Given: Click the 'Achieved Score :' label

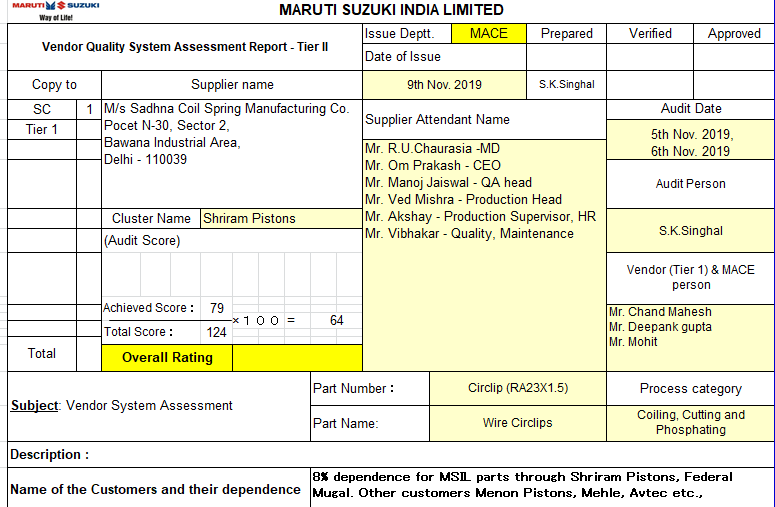Looking at the screenshot, I should 148,308.
